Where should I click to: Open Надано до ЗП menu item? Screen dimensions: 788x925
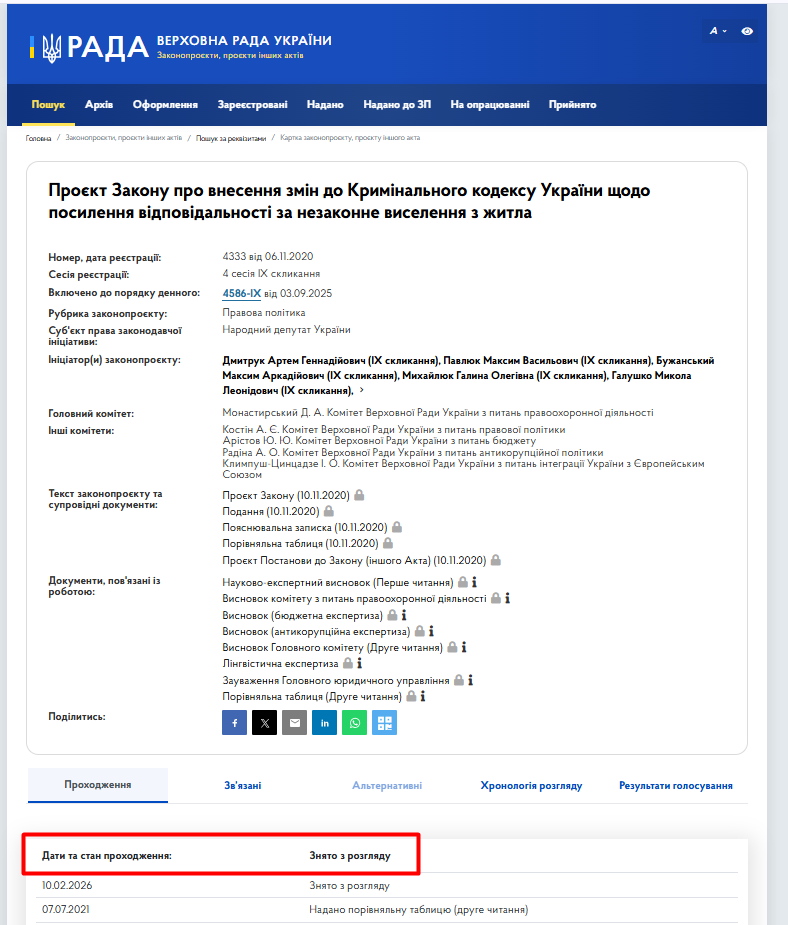(x=397, y=104)
